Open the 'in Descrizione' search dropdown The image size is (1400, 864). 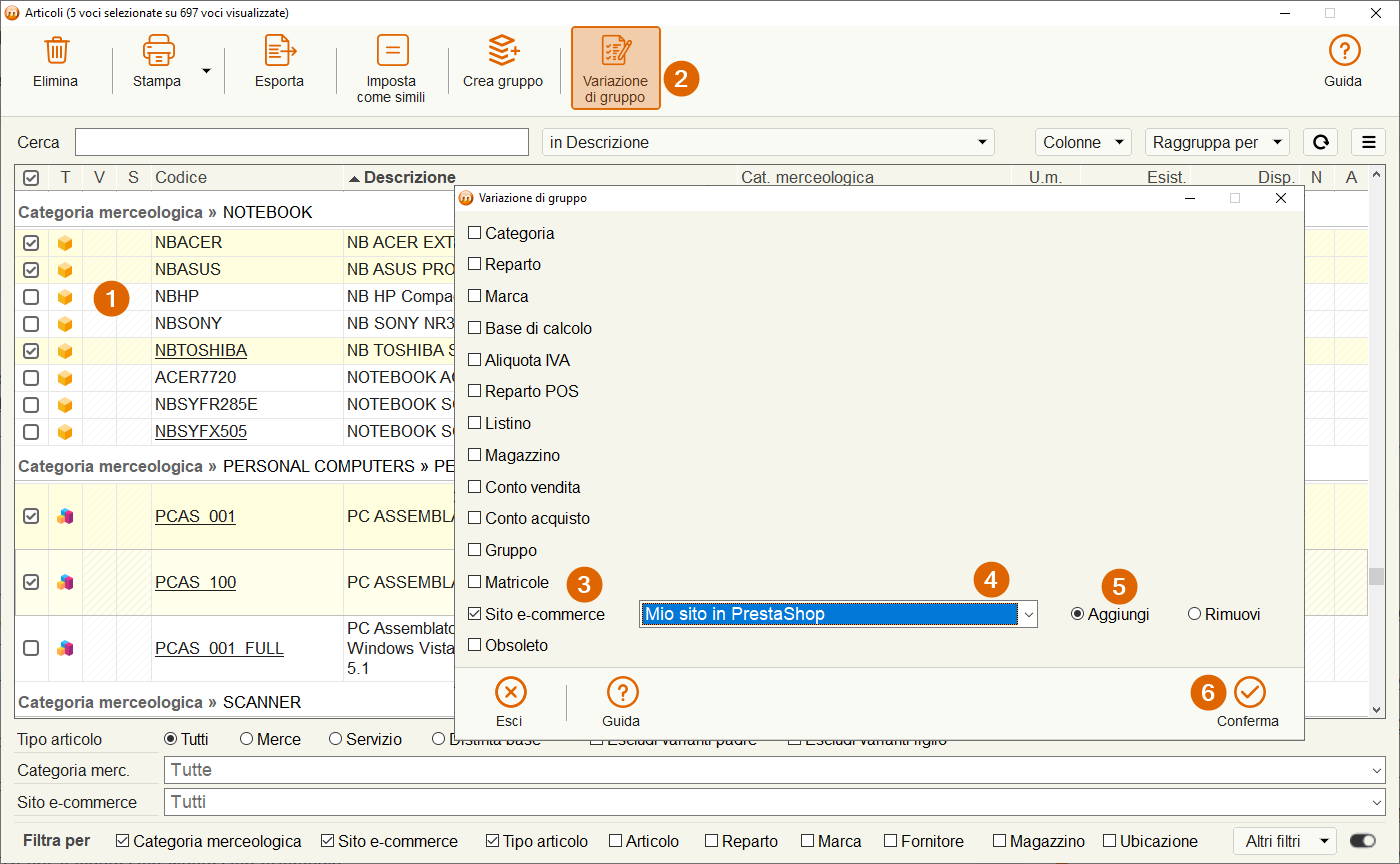[768, 142]
